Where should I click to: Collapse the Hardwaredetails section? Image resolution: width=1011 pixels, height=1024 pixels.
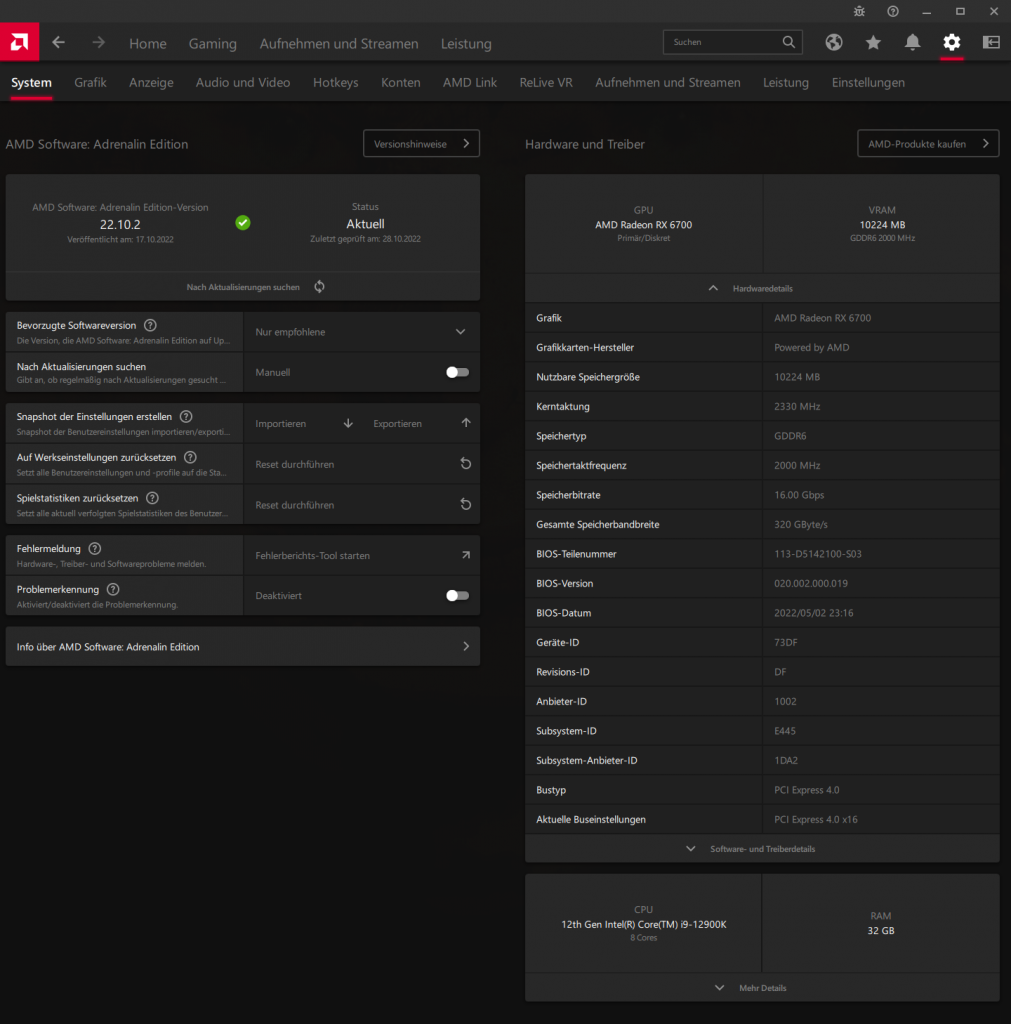tap(762, 288)
